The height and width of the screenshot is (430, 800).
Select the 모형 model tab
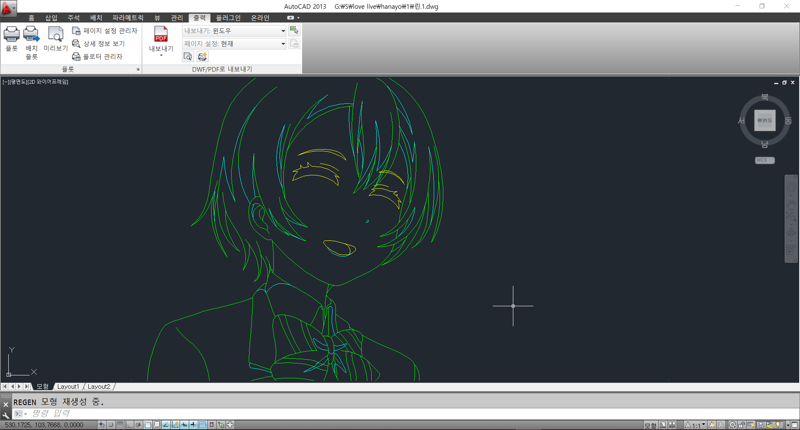tap(42, 387)
